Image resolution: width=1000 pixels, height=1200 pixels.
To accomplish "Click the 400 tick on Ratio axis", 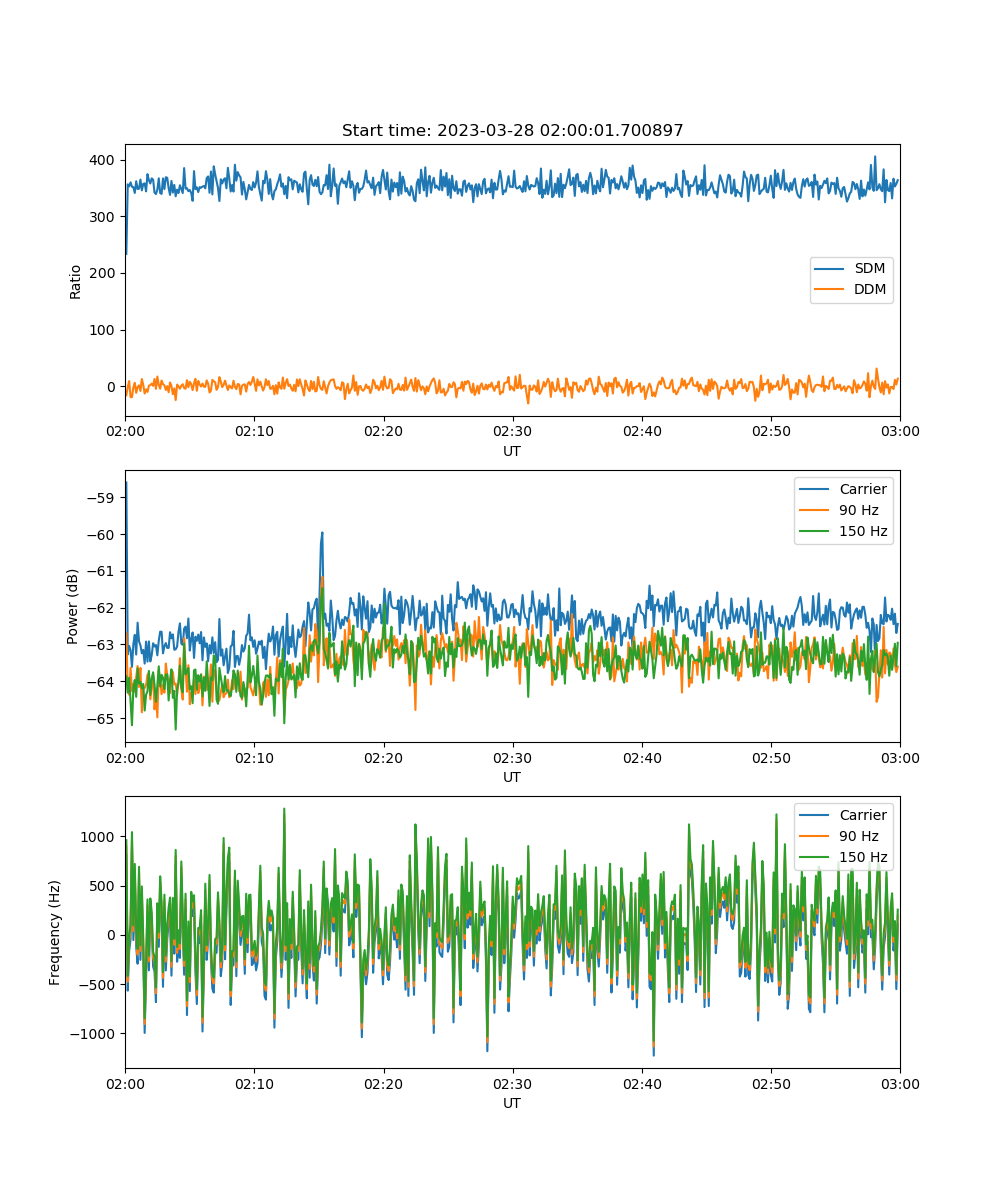I will coord(103,160).
